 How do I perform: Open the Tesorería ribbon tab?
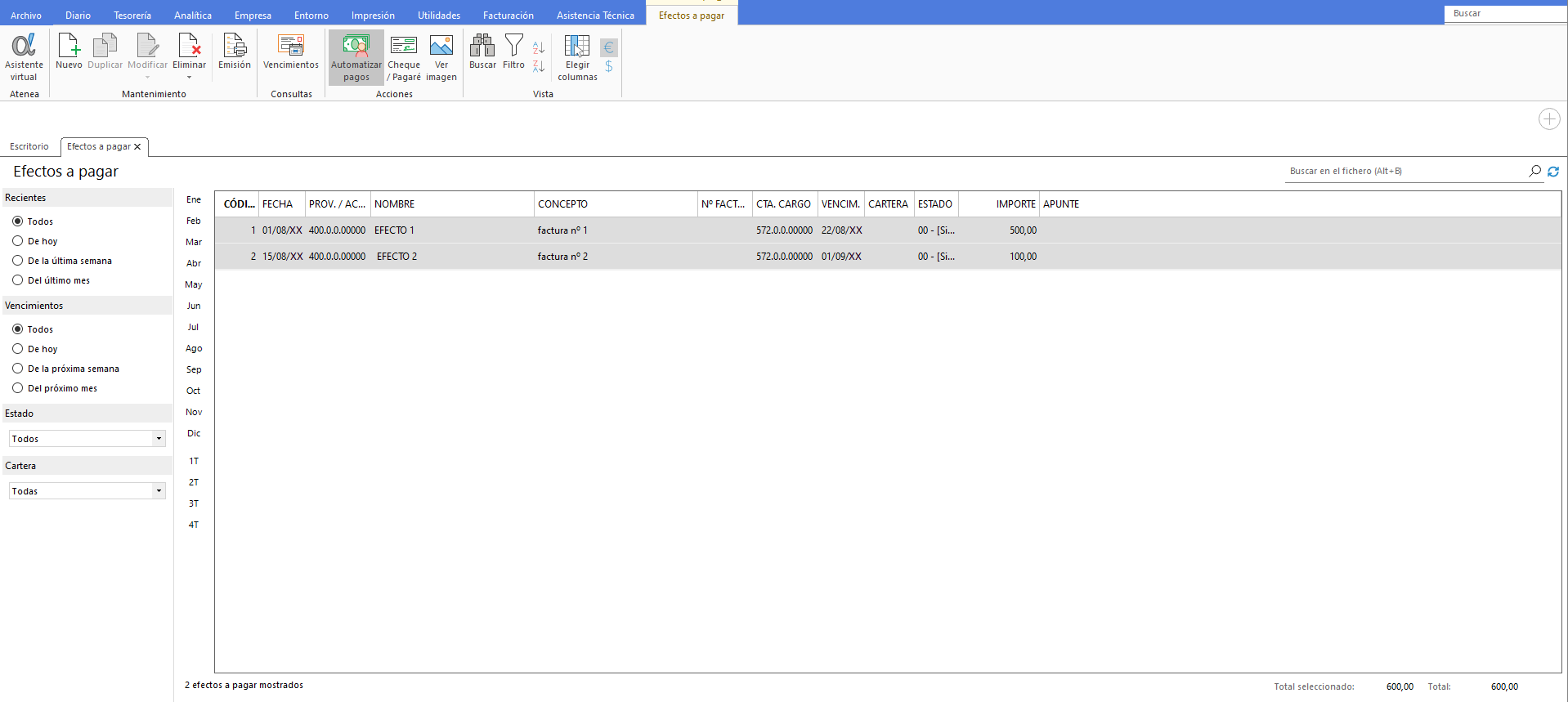point(132,16)
